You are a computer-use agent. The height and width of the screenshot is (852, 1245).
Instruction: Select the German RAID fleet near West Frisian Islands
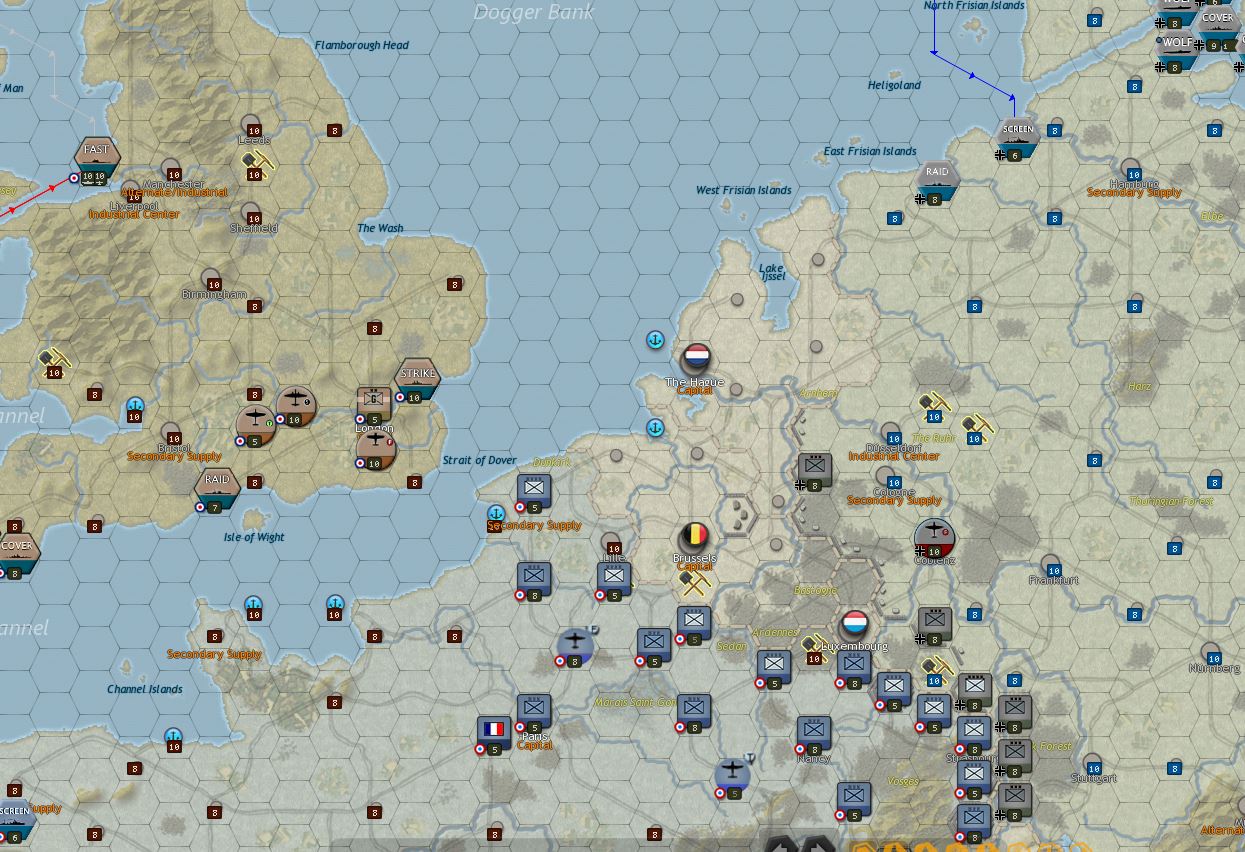(x=937, y=181)
